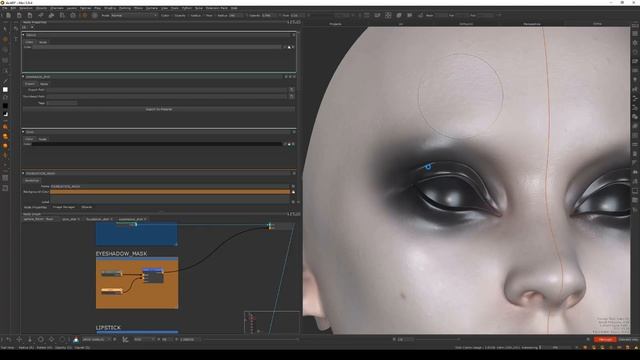Click the red button in bottom status bar

(605, 340)
